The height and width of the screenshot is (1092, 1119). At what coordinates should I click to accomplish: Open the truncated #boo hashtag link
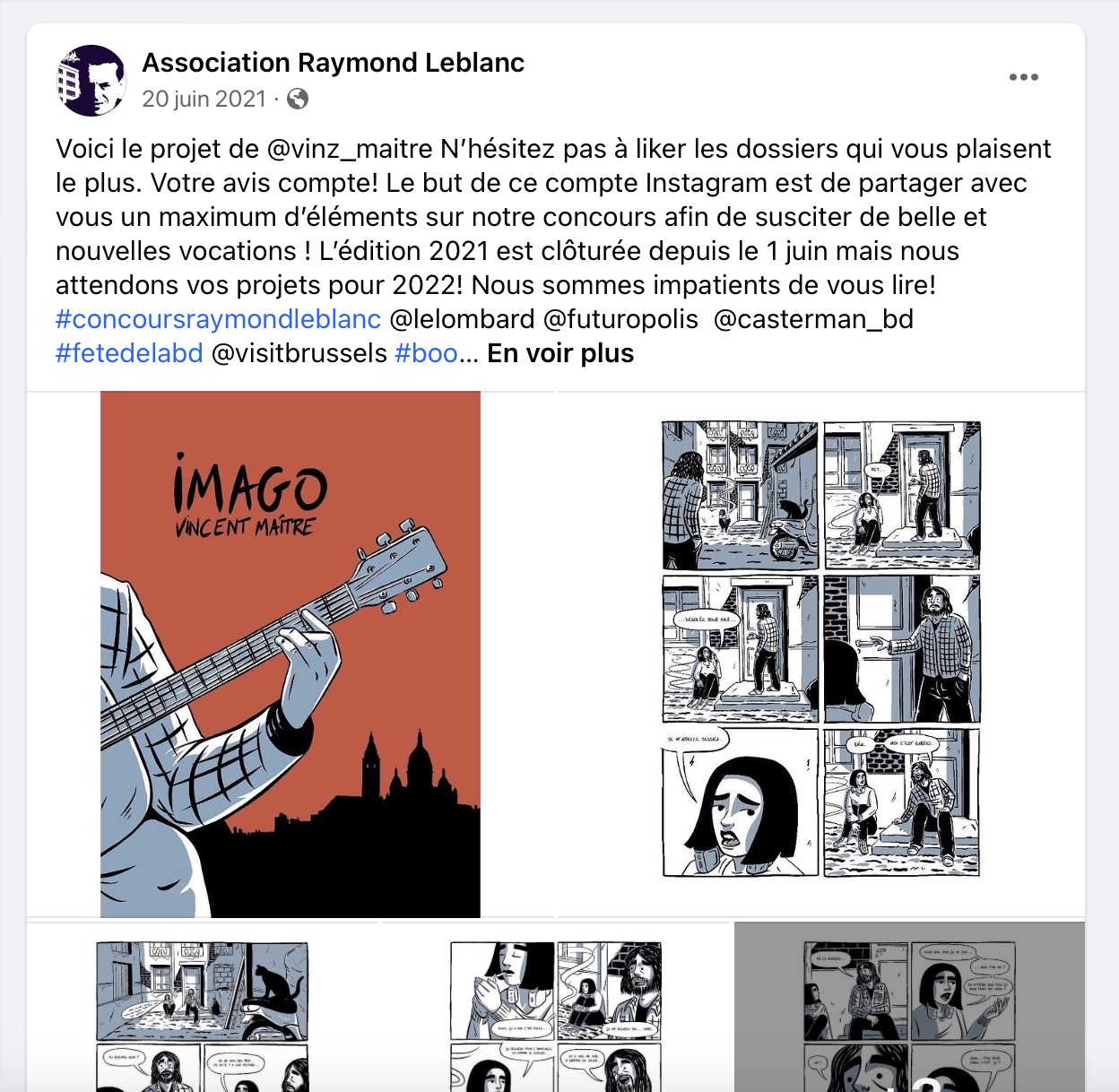click(x=427, y=353)
